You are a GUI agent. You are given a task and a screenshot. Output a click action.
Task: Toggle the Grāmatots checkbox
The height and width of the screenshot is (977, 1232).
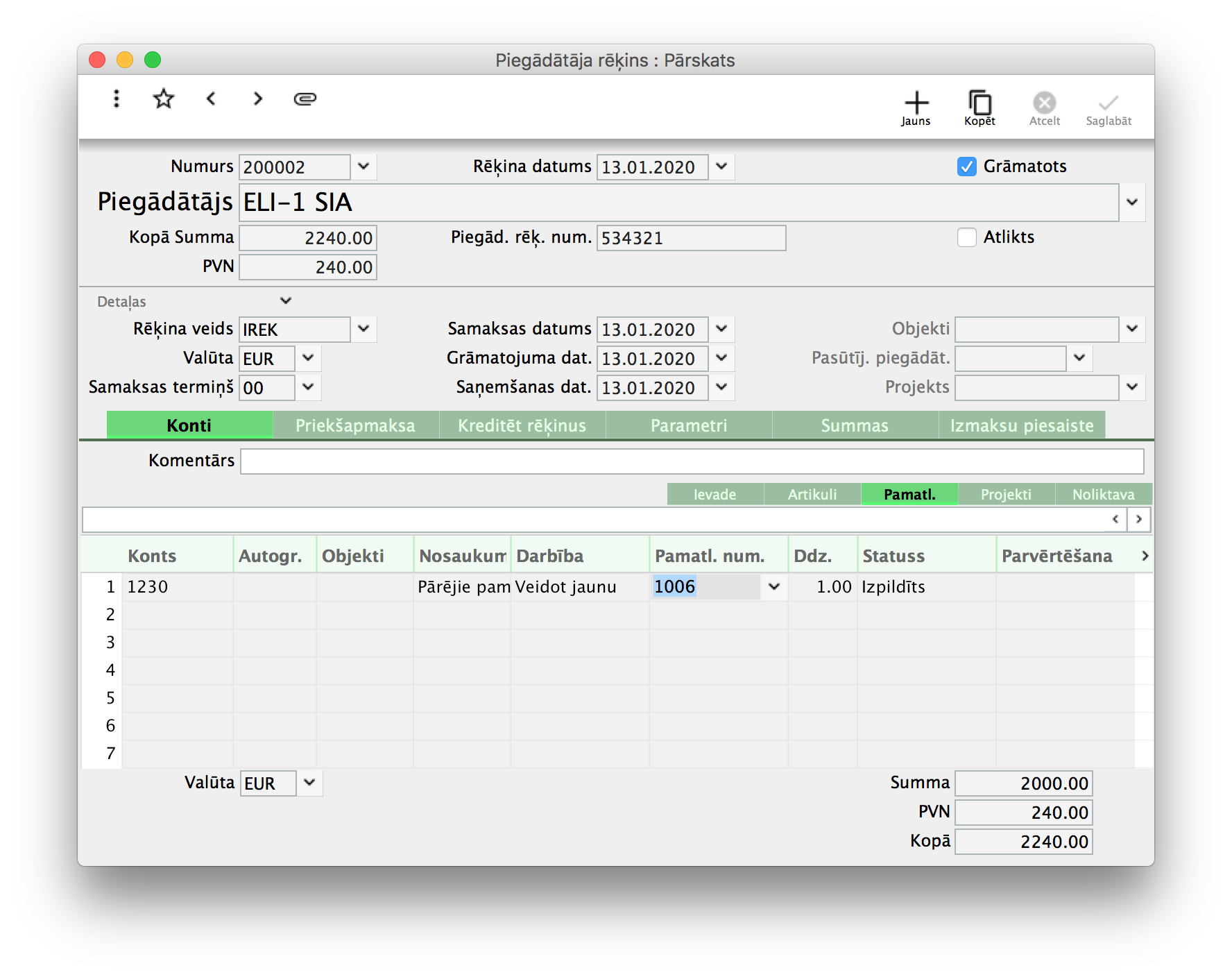[966, 167]
